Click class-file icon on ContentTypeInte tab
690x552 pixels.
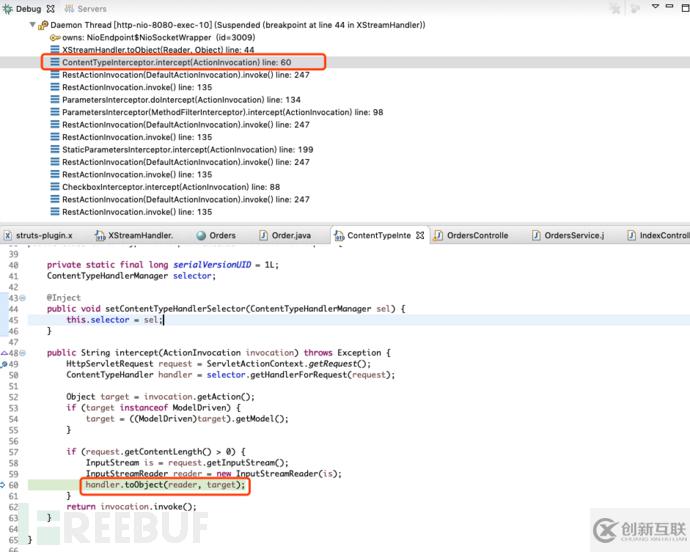339,236
